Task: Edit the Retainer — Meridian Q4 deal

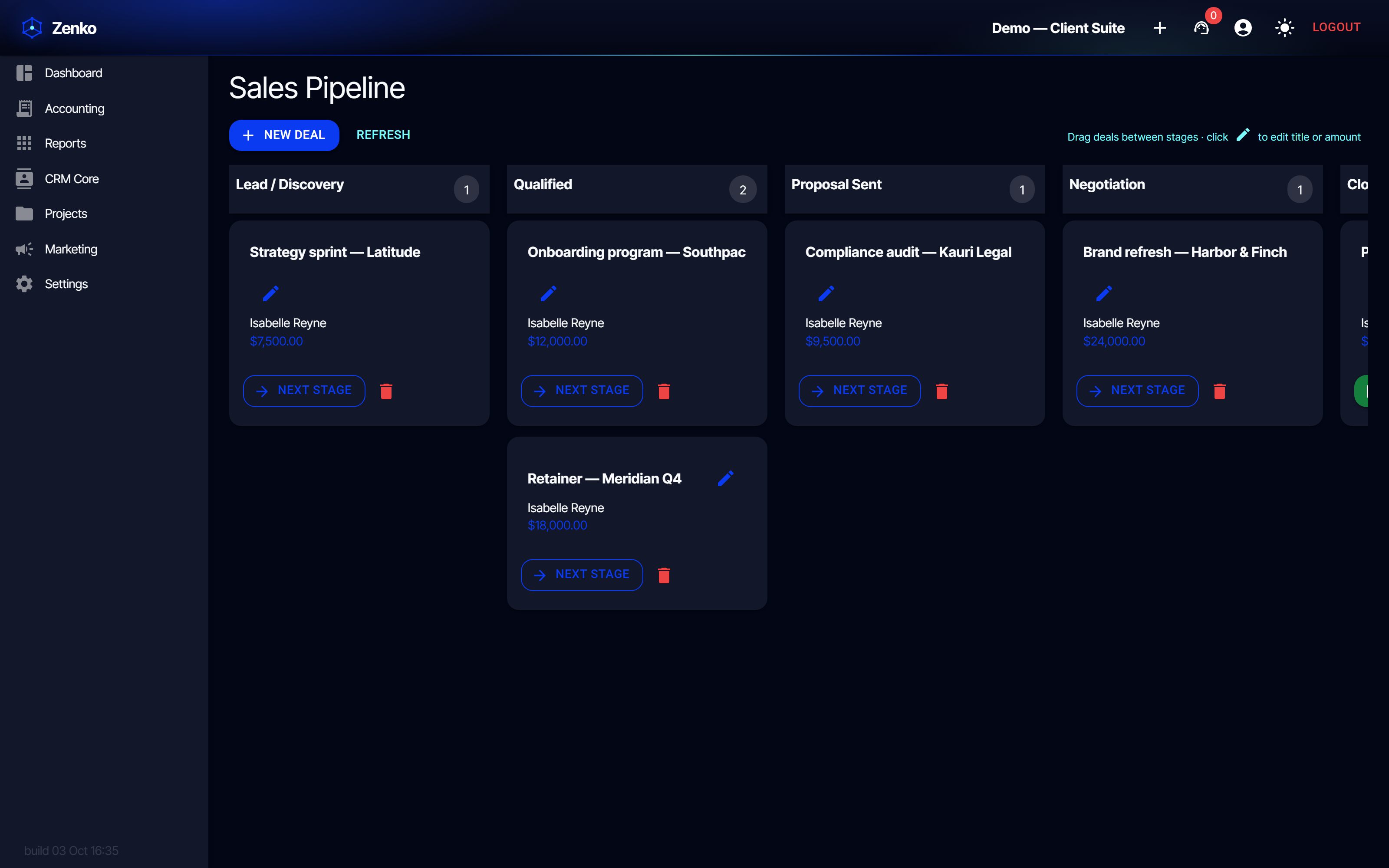Action: click(x=725, y=478)
